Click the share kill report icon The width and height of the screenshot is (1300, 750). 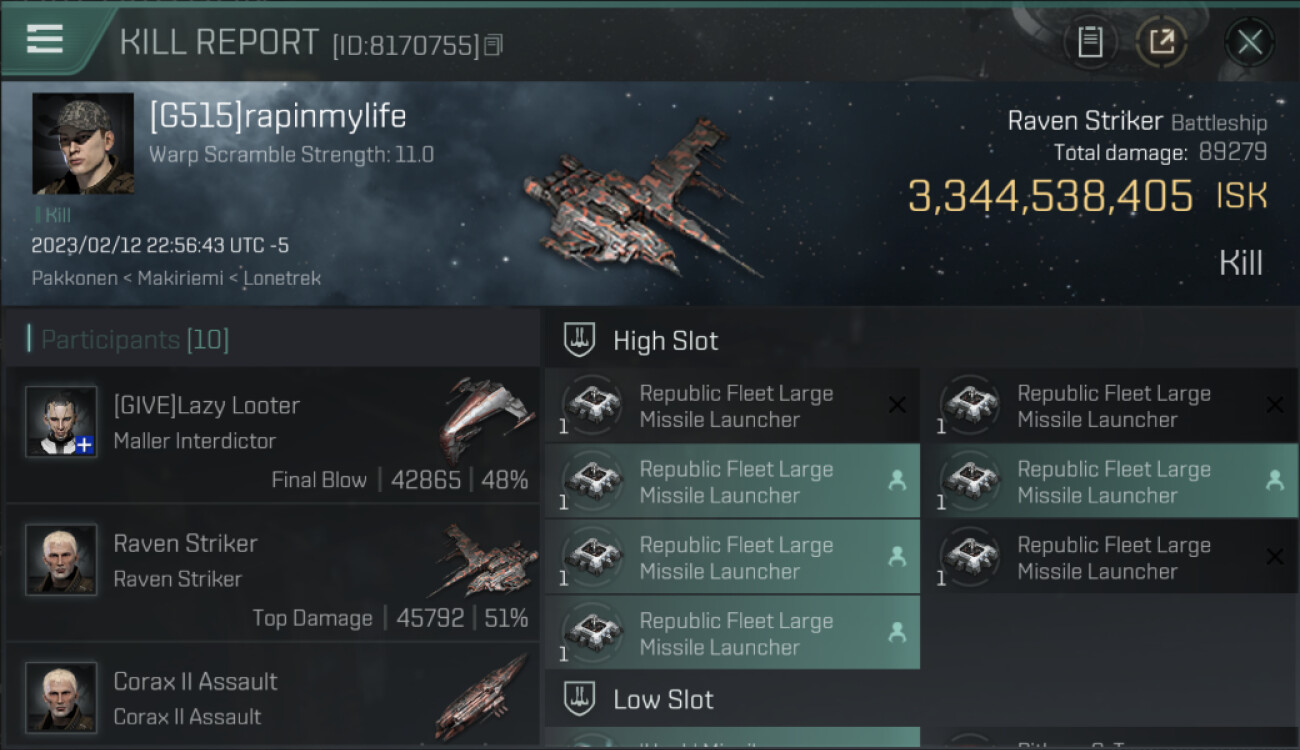(1161, 42)
